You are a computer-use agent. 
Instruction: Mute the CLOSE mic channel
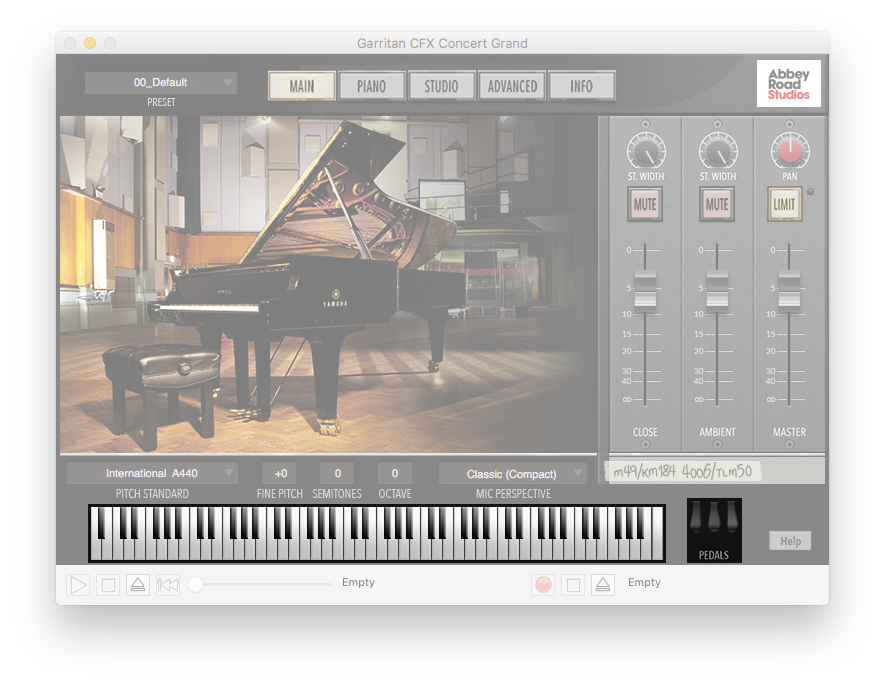645,204
